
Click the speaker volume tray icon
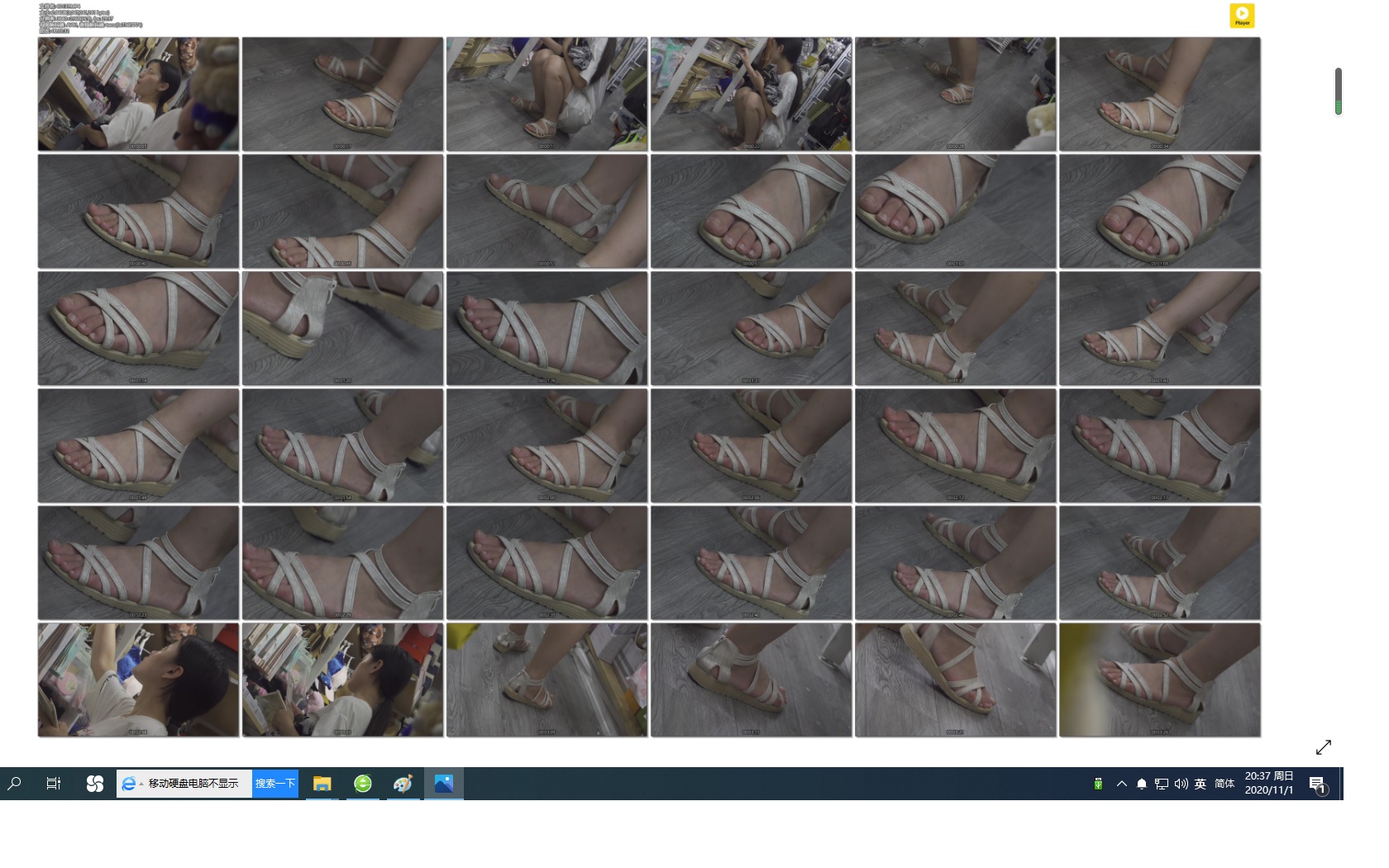click(x=1181, y=784)
